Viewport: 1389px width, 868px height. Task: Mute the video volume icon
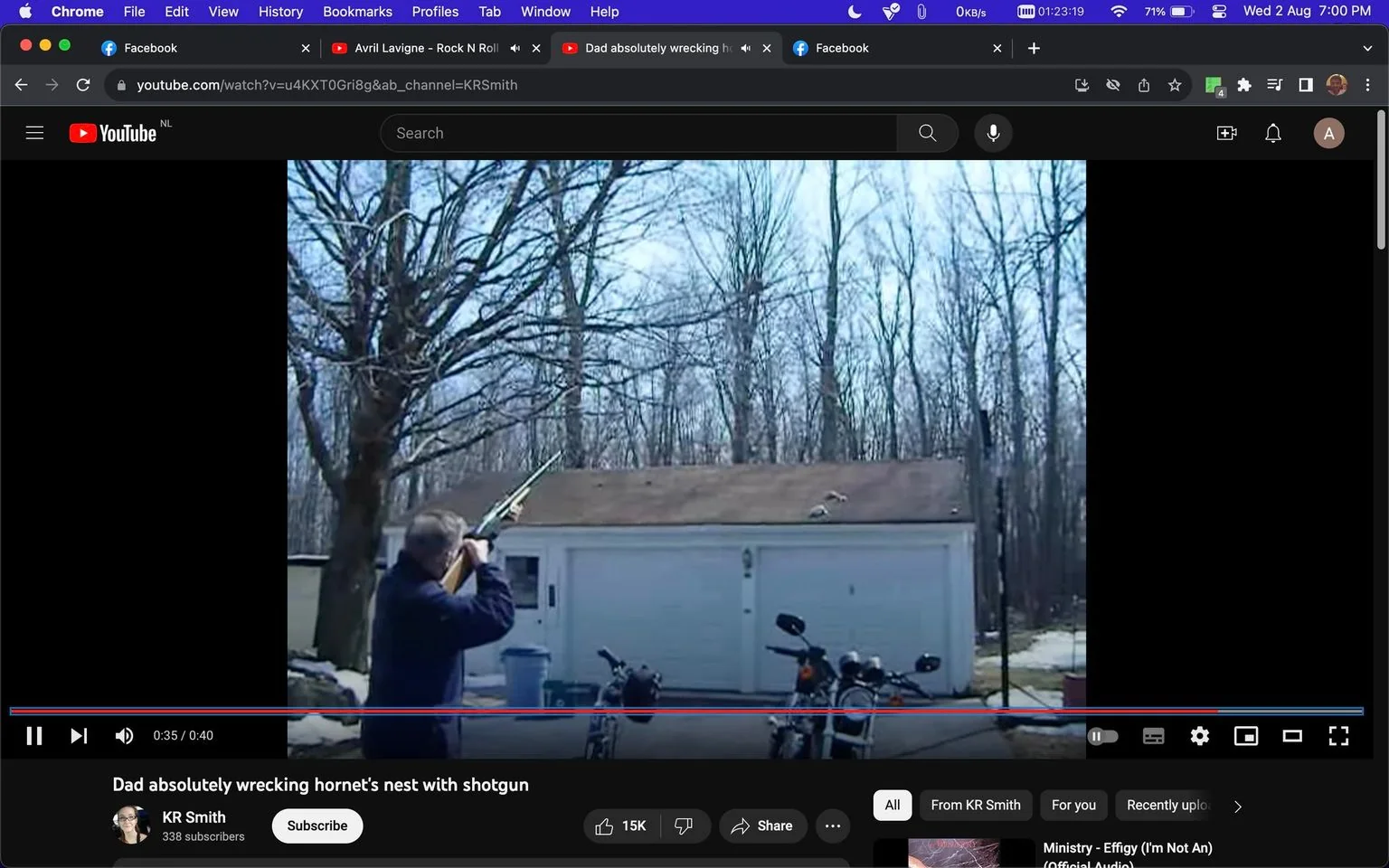coord(125,736)
